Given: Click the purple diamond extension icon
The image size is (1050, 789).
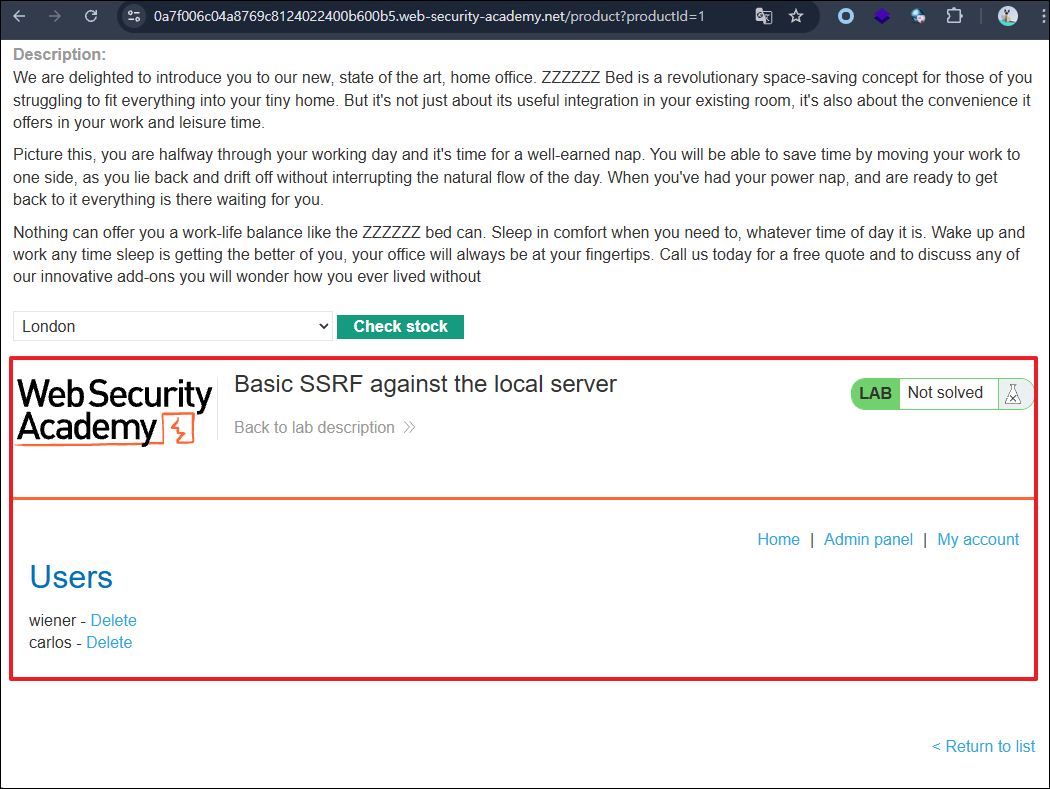Looking at the screenshot, I should click(882, 16).
